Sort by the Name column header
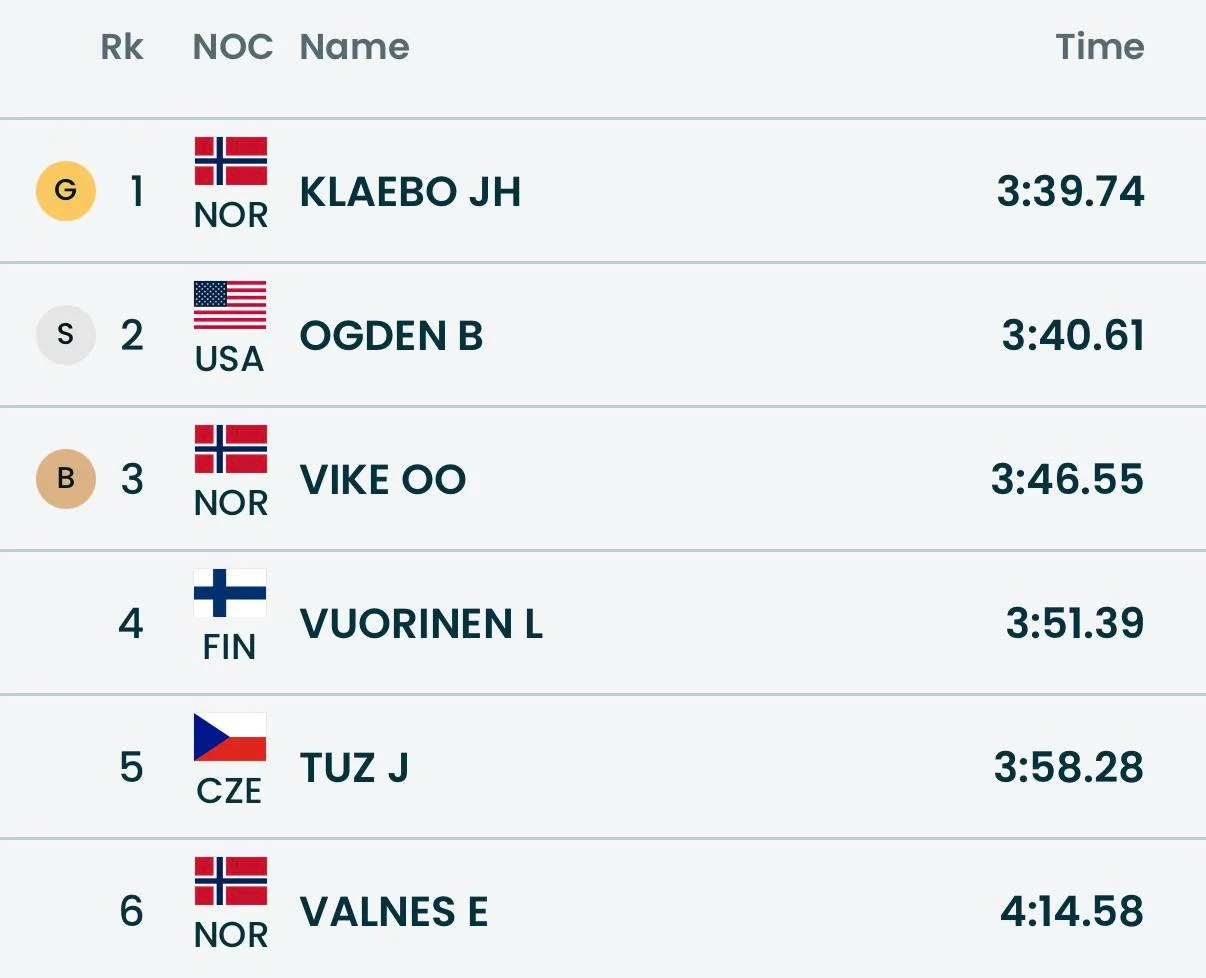The width and height of the screenshot is (1206, 978). (354, 47)
